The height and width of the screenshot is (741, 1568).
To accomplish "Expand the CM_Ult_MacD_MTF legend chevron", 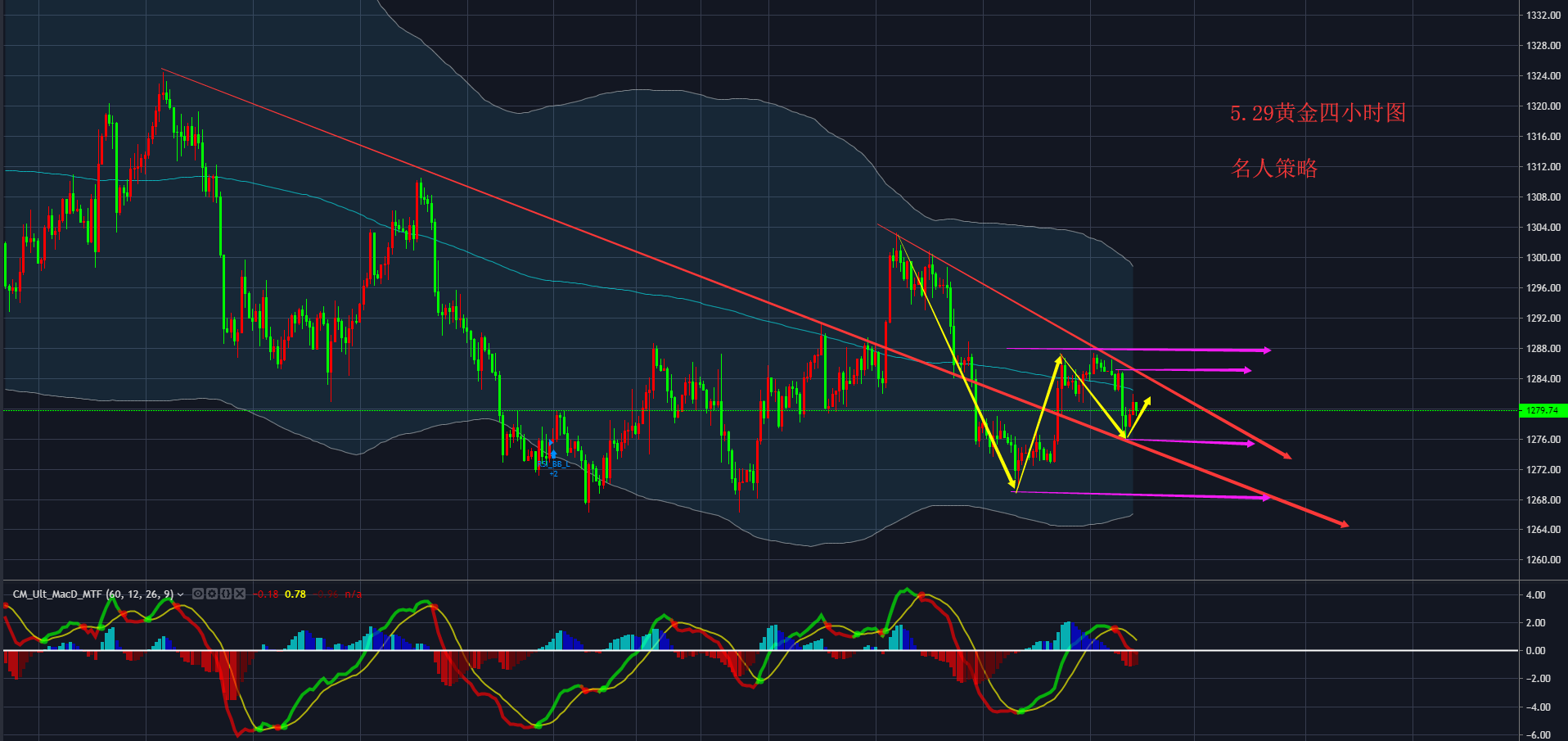I will point(180,594).
